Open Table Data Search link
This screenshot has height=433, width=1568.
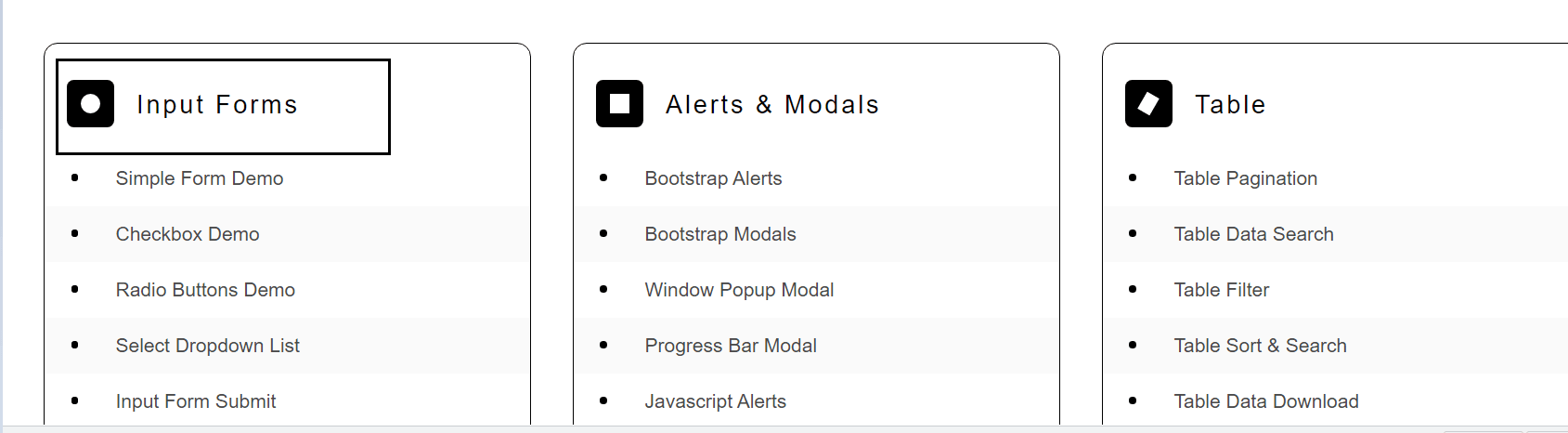[1253, 234]
